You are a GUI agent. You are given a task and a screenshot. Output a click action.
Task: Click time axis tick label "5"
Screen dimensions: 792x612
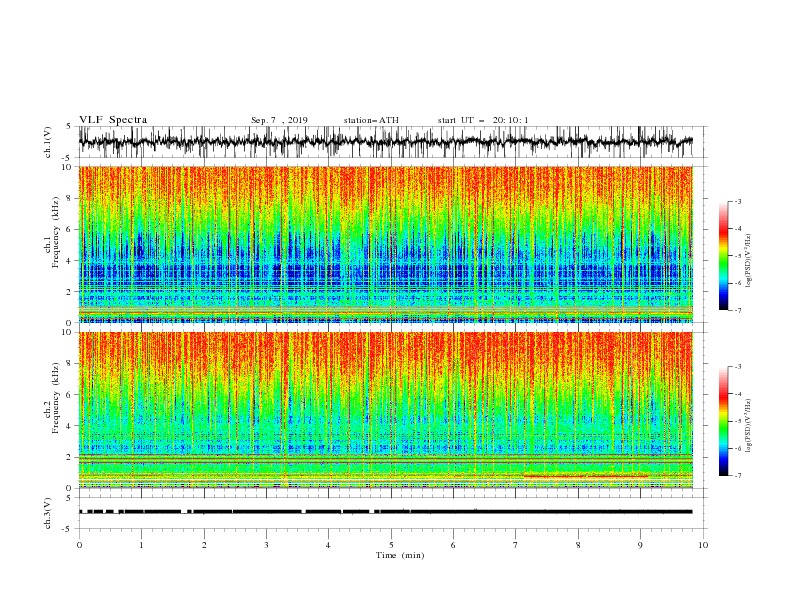(391, 545)
